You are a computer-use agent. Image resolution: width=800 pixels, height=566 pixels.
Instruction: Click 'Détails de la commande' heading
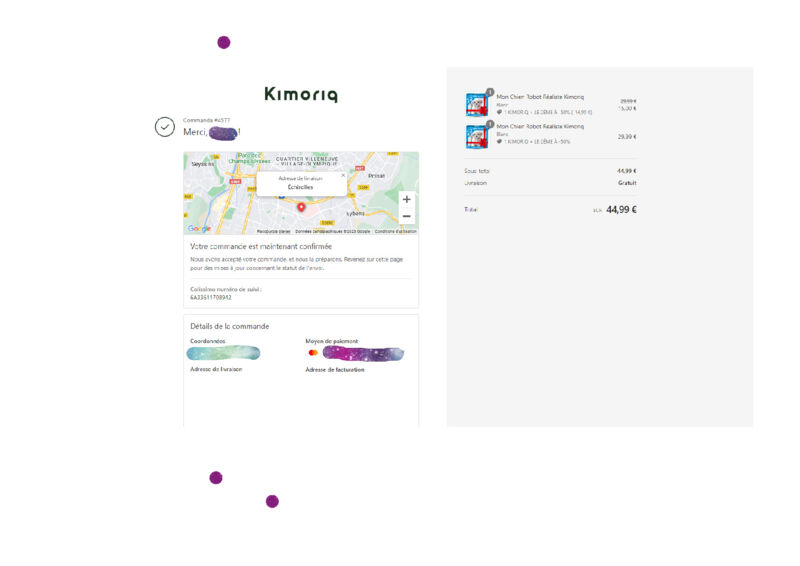[x=230, y=326]
